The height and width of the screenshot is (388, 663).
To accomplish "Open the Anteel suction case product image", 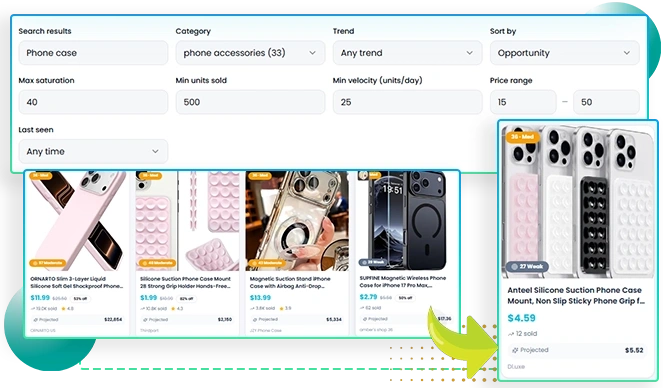I will (x=578, y=202).
